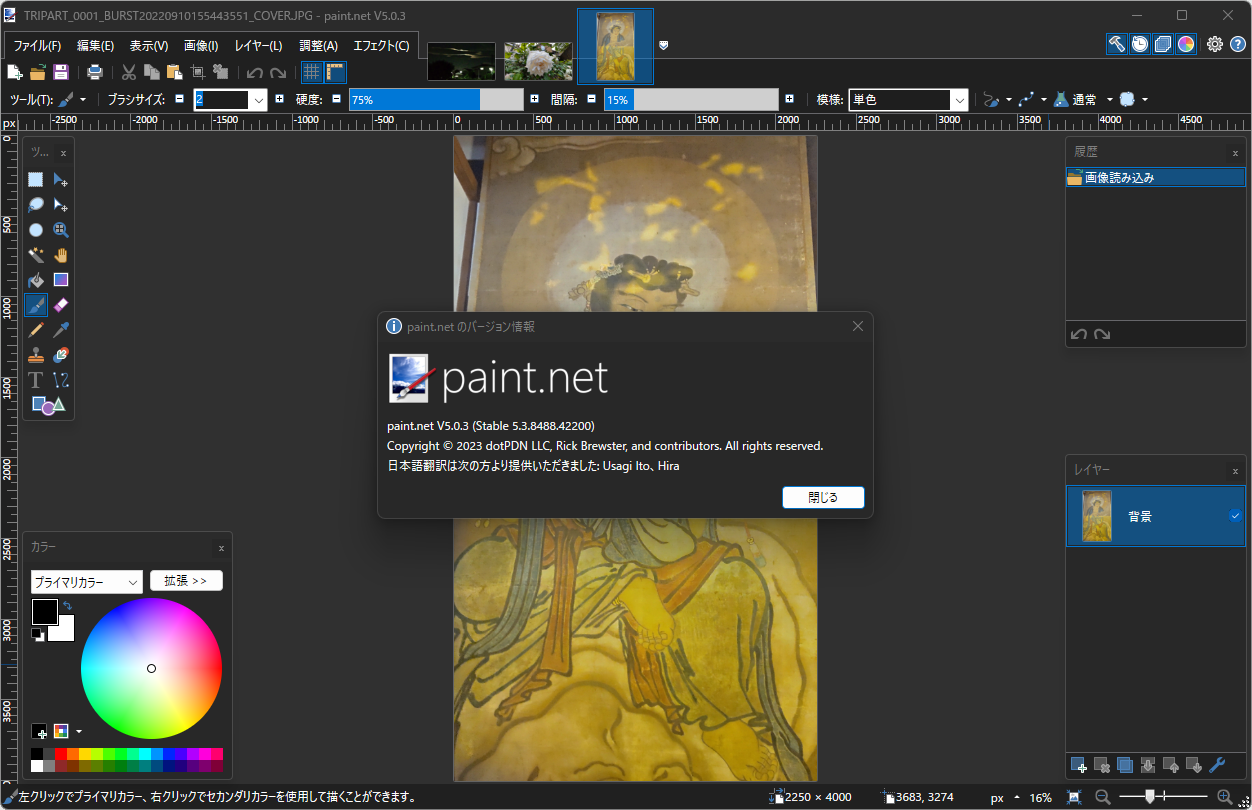Choose the Paint Bucket tool
Image resolution: width=1252 pixels, height=810 pixels.
(x=35, y=280)
